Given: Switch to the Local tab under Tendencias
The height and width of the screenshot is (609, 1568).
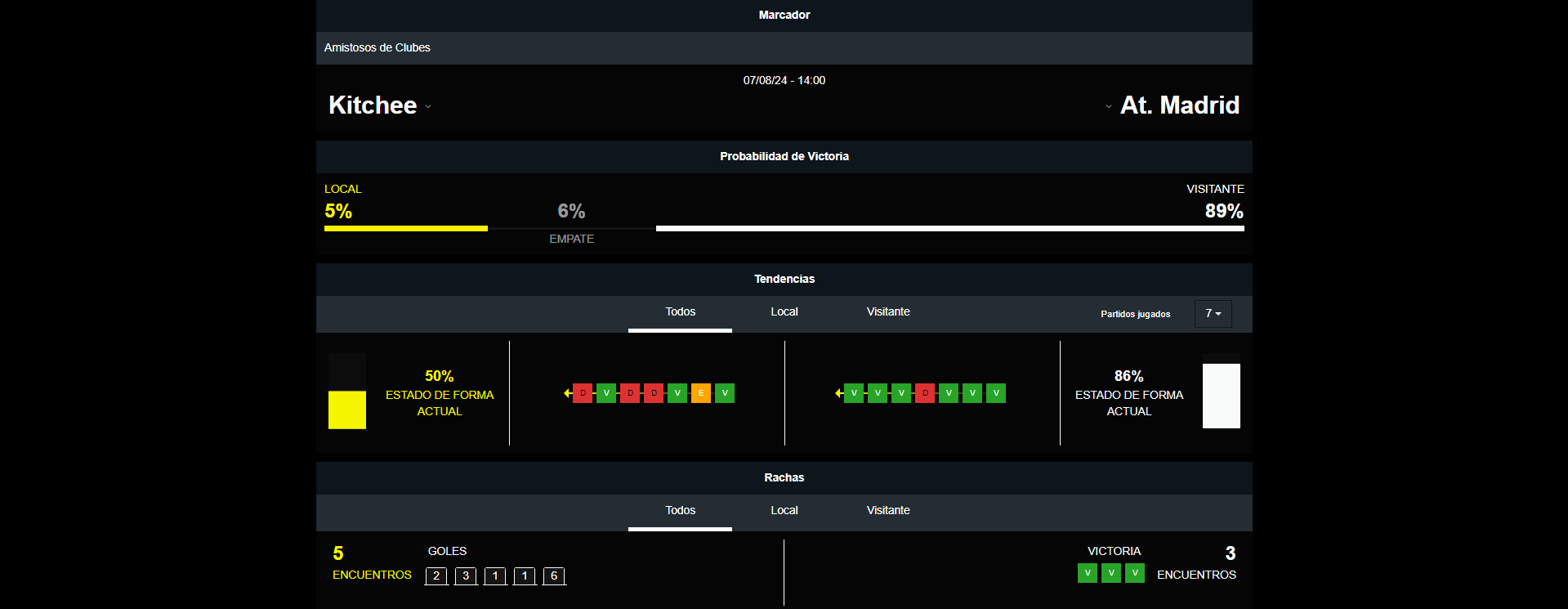Looking at the screenshot, I should click(784, 312).
